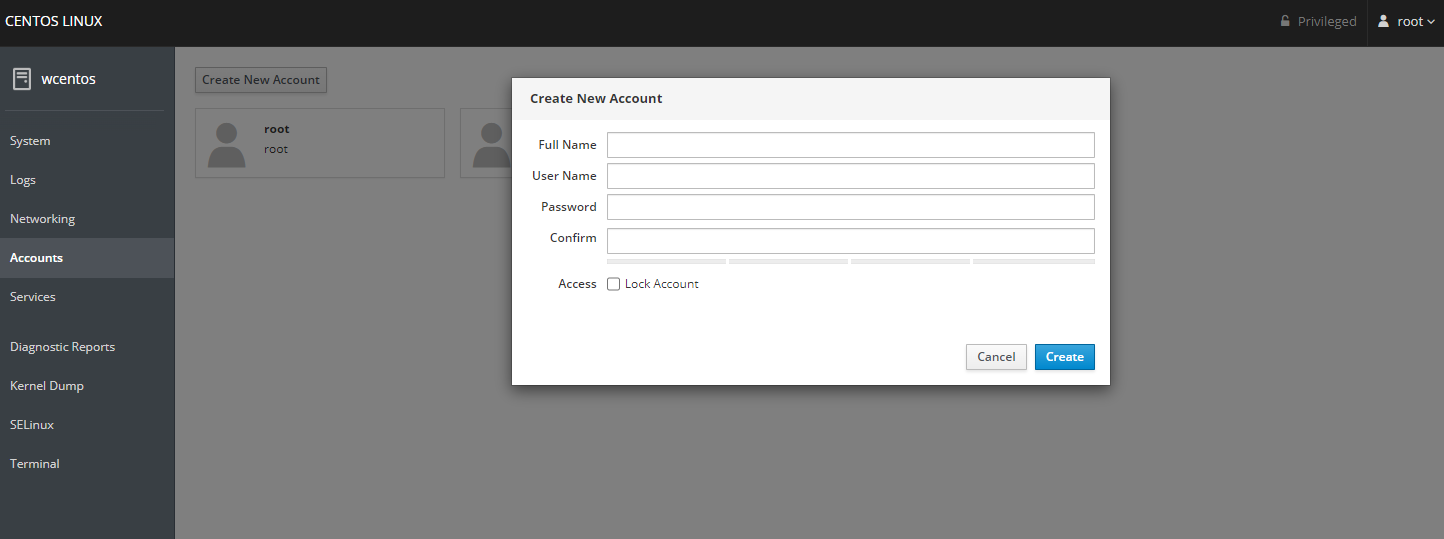Click into the Confirm password field
This screenshot has height=539, width=1444.
coord(851,241)
